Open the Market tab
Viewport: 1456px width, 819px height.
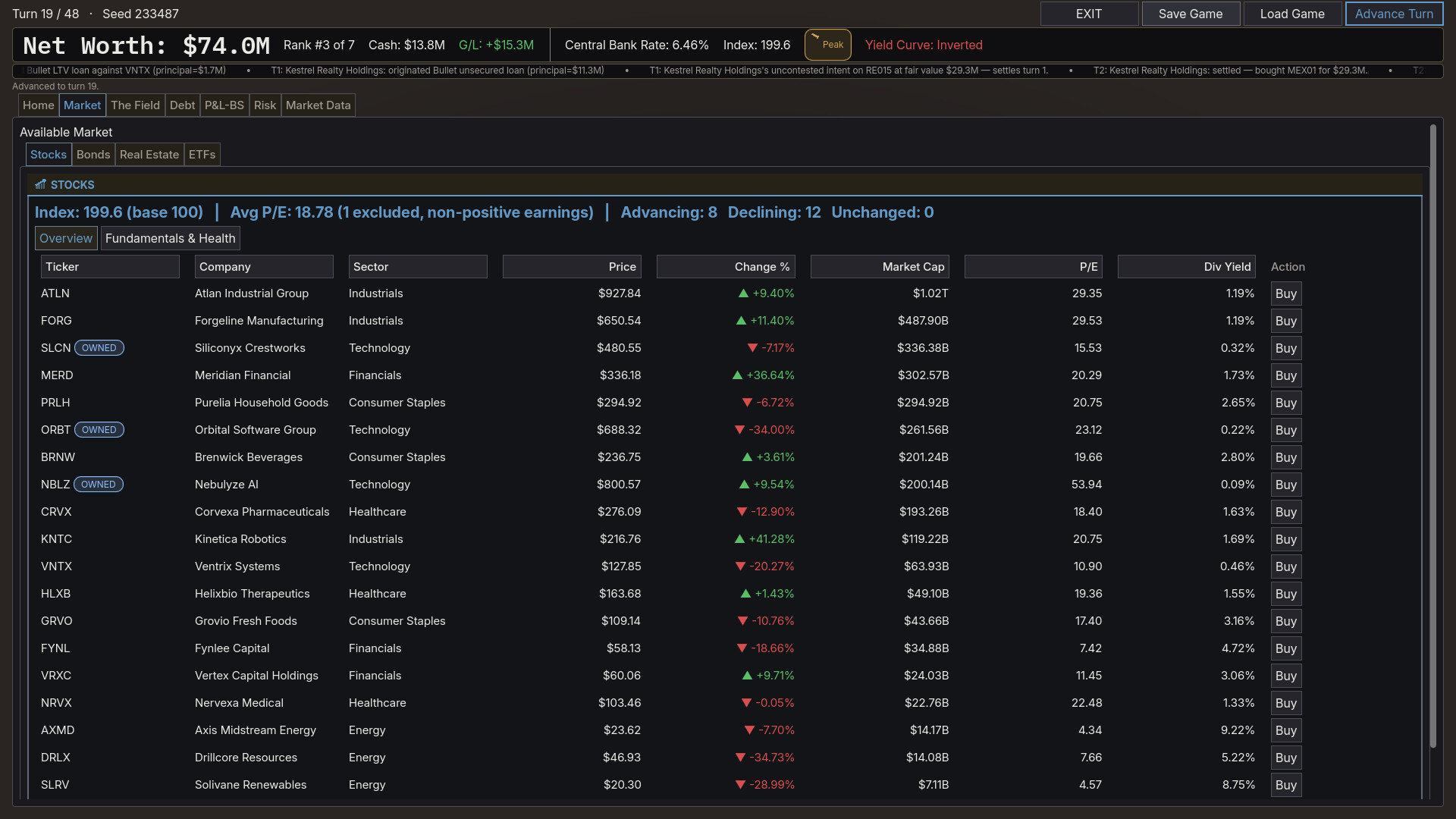(x=82, y=105)
